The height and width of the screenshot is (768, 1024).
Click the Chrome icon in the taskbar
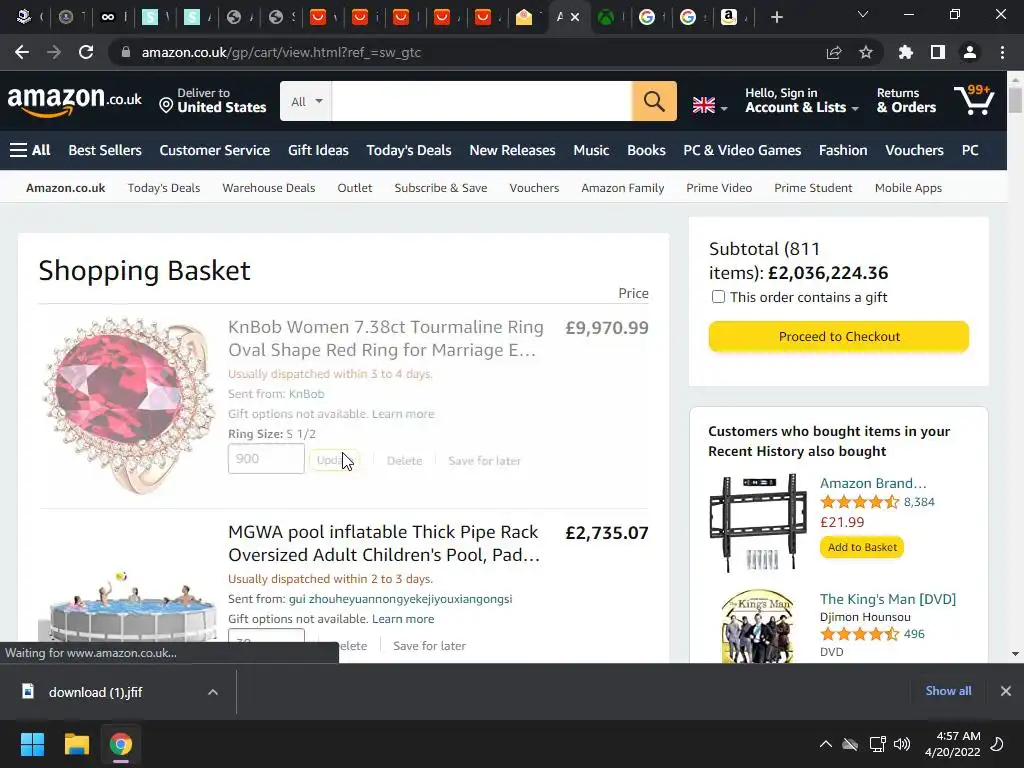[x=120, y=744]
